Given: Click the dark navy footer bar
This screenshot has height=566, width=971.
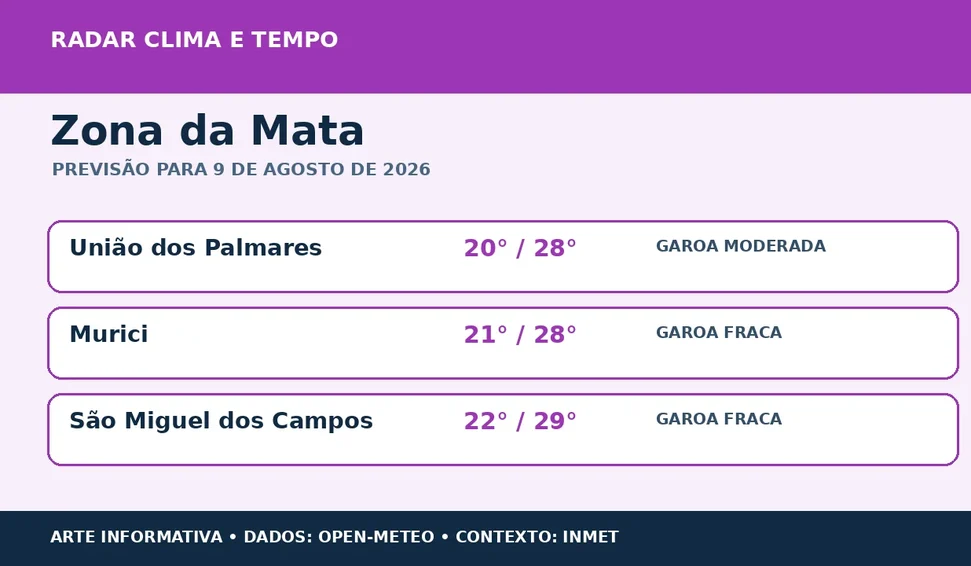Looking at the screenshot, I should tap(486, 539).
